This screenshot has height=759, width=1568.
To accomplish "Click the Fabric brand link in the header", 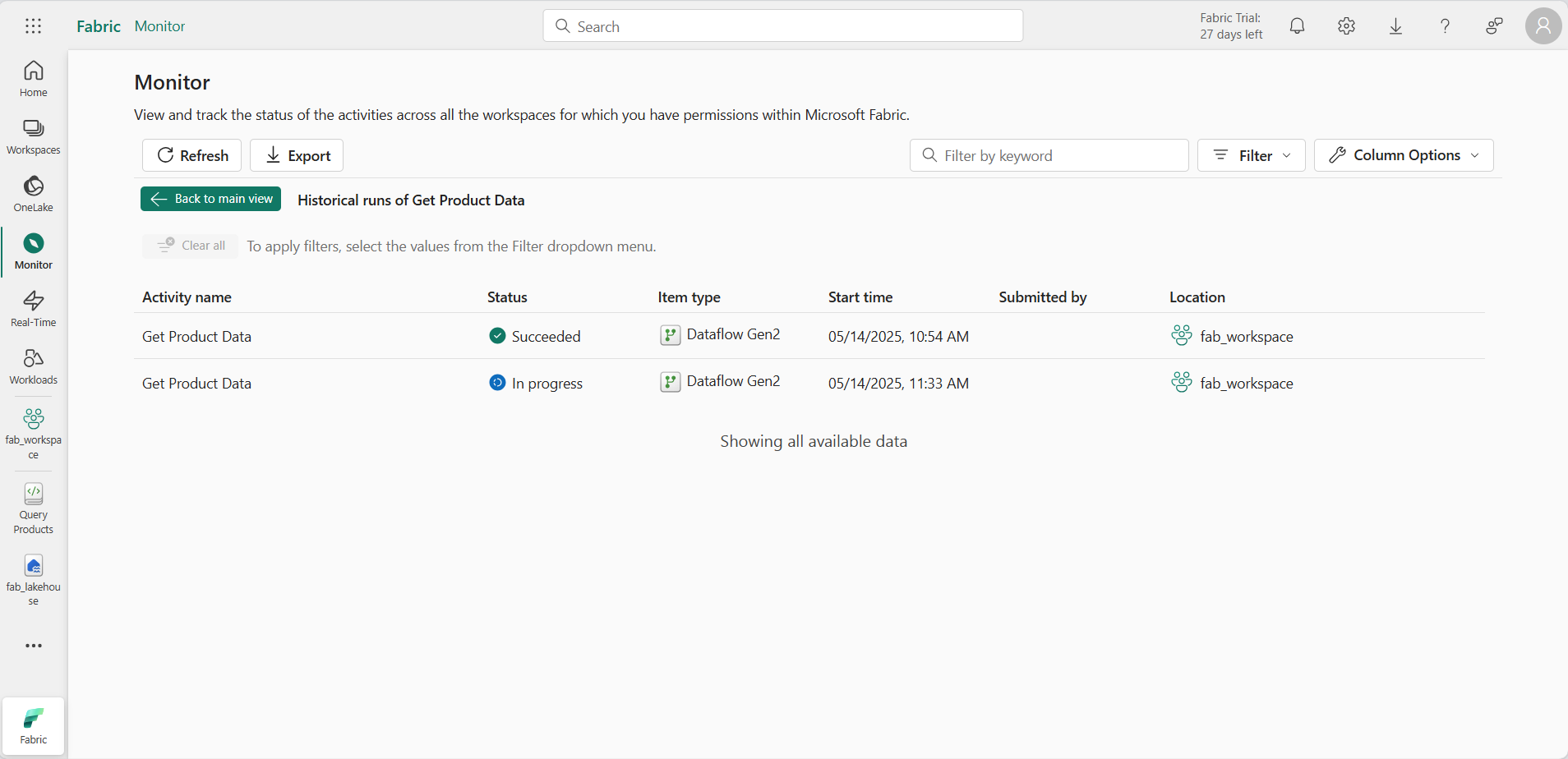I will (99, 26).
